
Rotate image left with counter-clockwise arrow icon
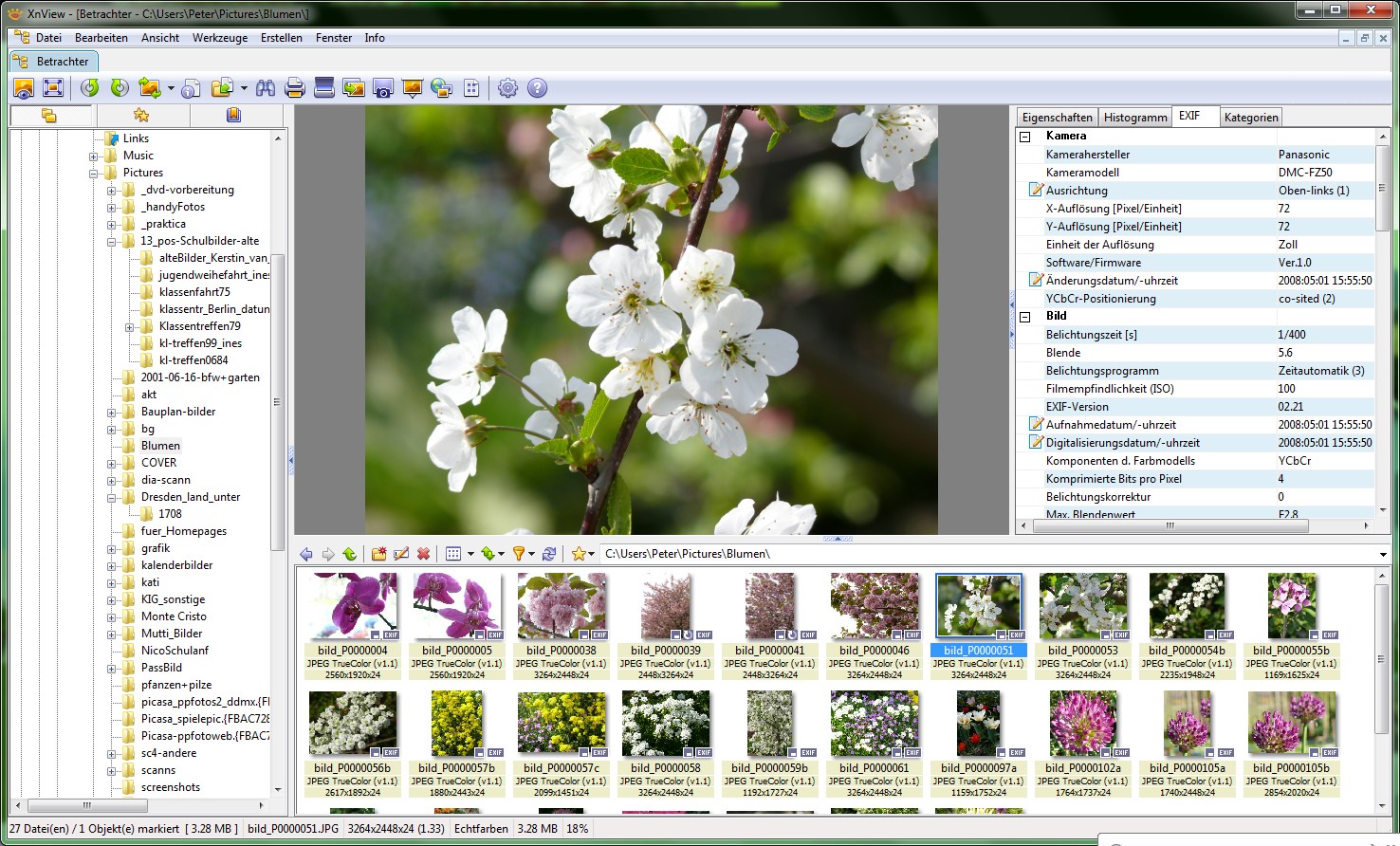pyautogui.click(x=90, y=88)
